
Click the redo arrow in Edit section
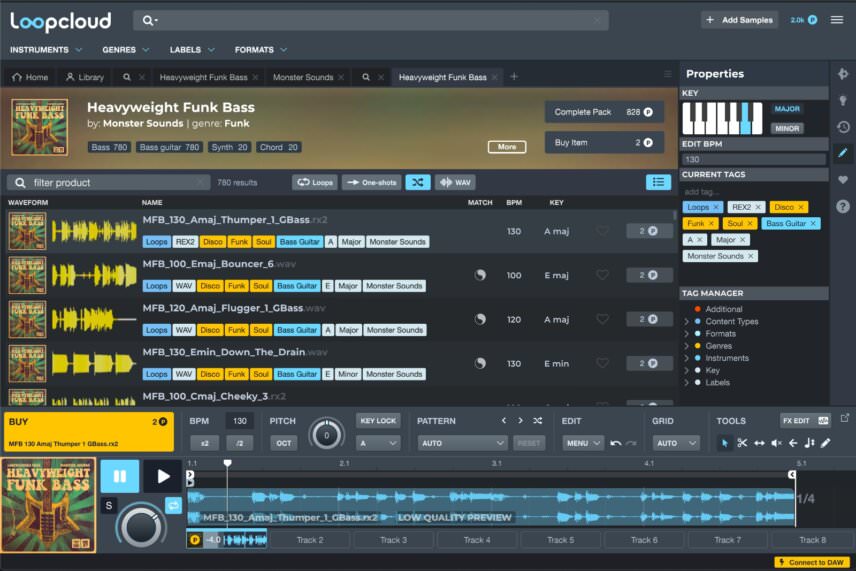point(632,443)
